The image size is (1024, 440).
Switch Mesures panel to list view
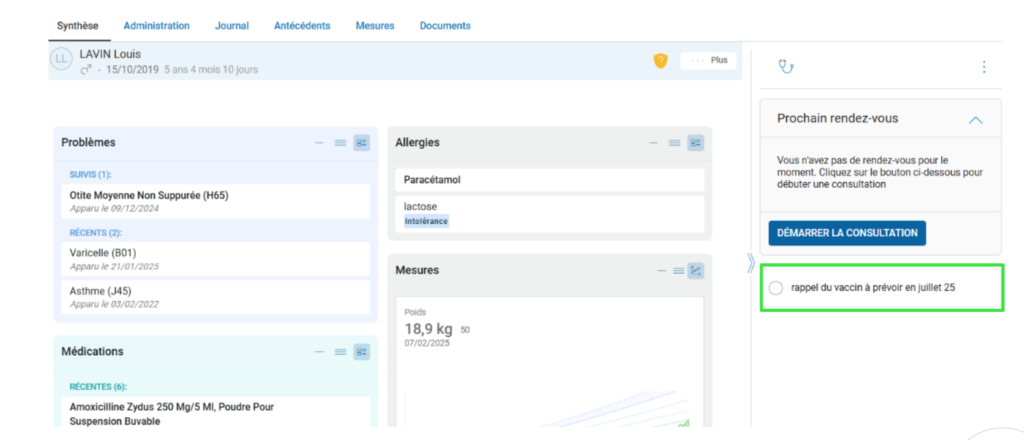[678, 270]
